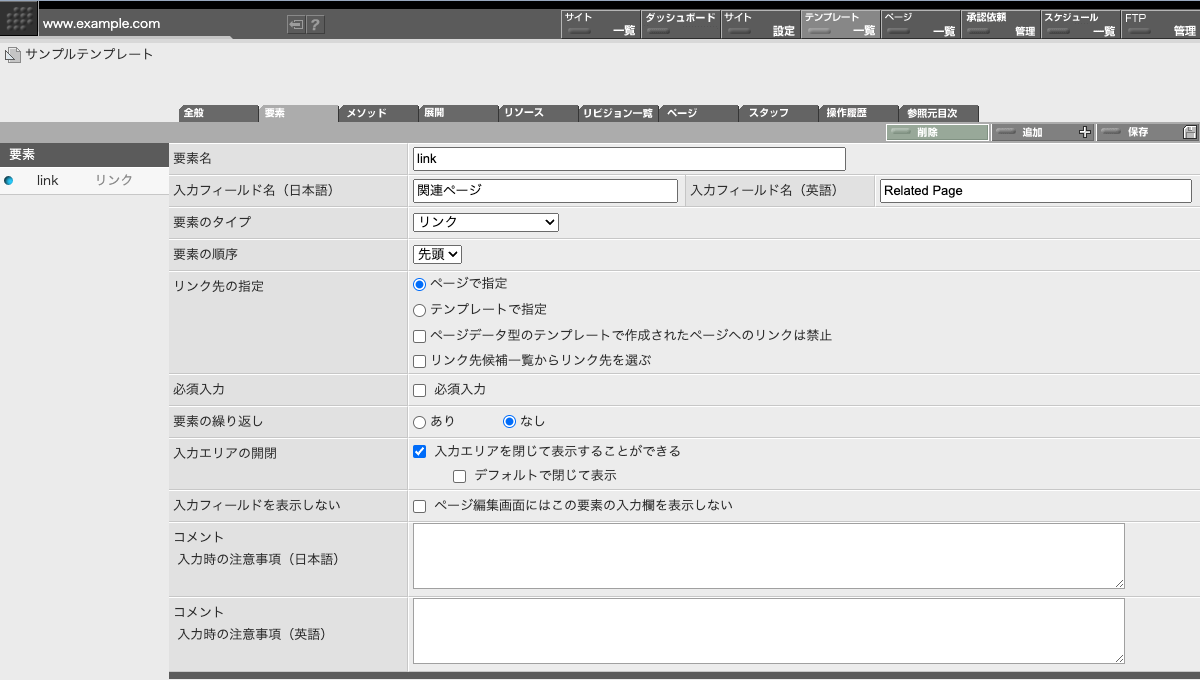The width and height of the screenshot is (1200, 680).
Task: Select the テンプレートで指定 radio button
Action: (419, 309)
